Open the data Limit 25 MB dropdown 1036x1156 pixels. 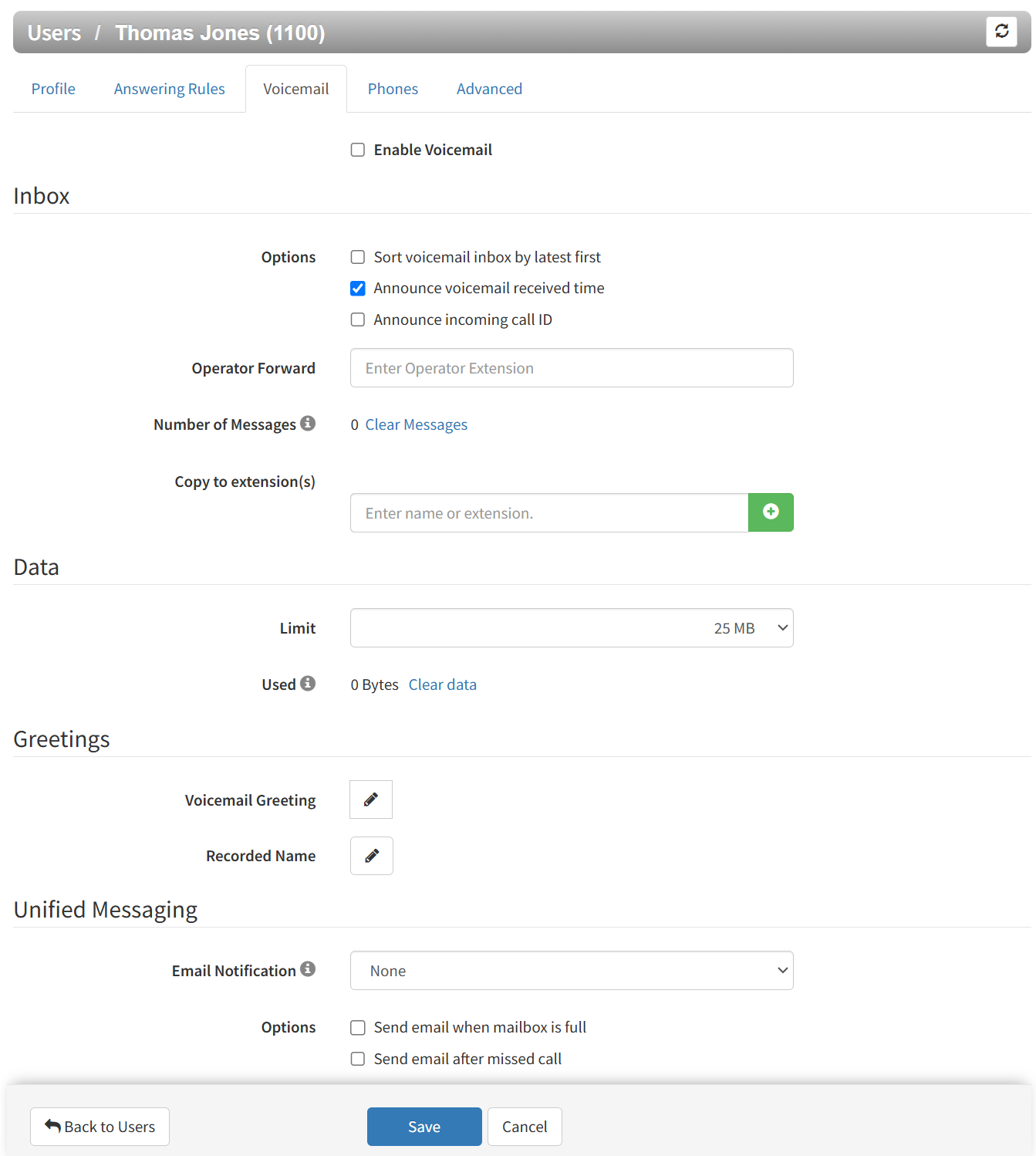pos(572,628)
